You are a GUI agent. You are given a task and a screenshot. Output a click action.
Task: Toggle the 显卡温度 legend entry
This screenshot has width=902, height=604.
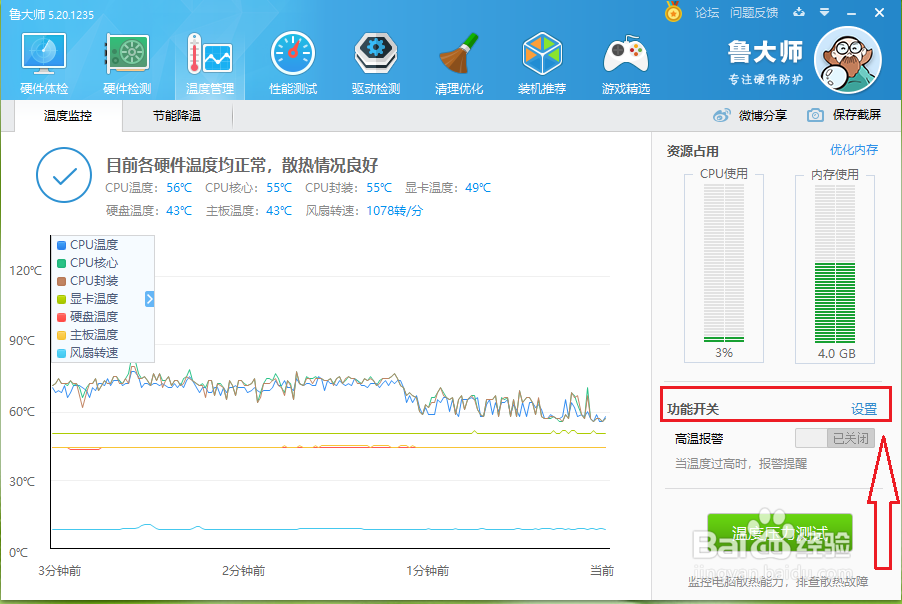[x=87, y=299]
